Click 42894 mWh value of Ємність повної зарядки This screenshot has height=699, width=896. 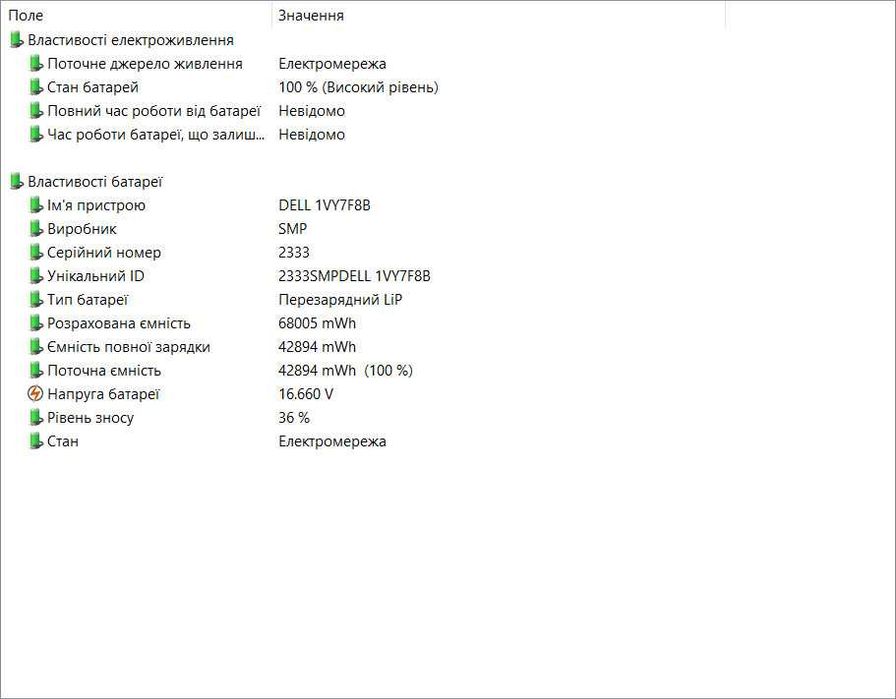coord(317,347)
